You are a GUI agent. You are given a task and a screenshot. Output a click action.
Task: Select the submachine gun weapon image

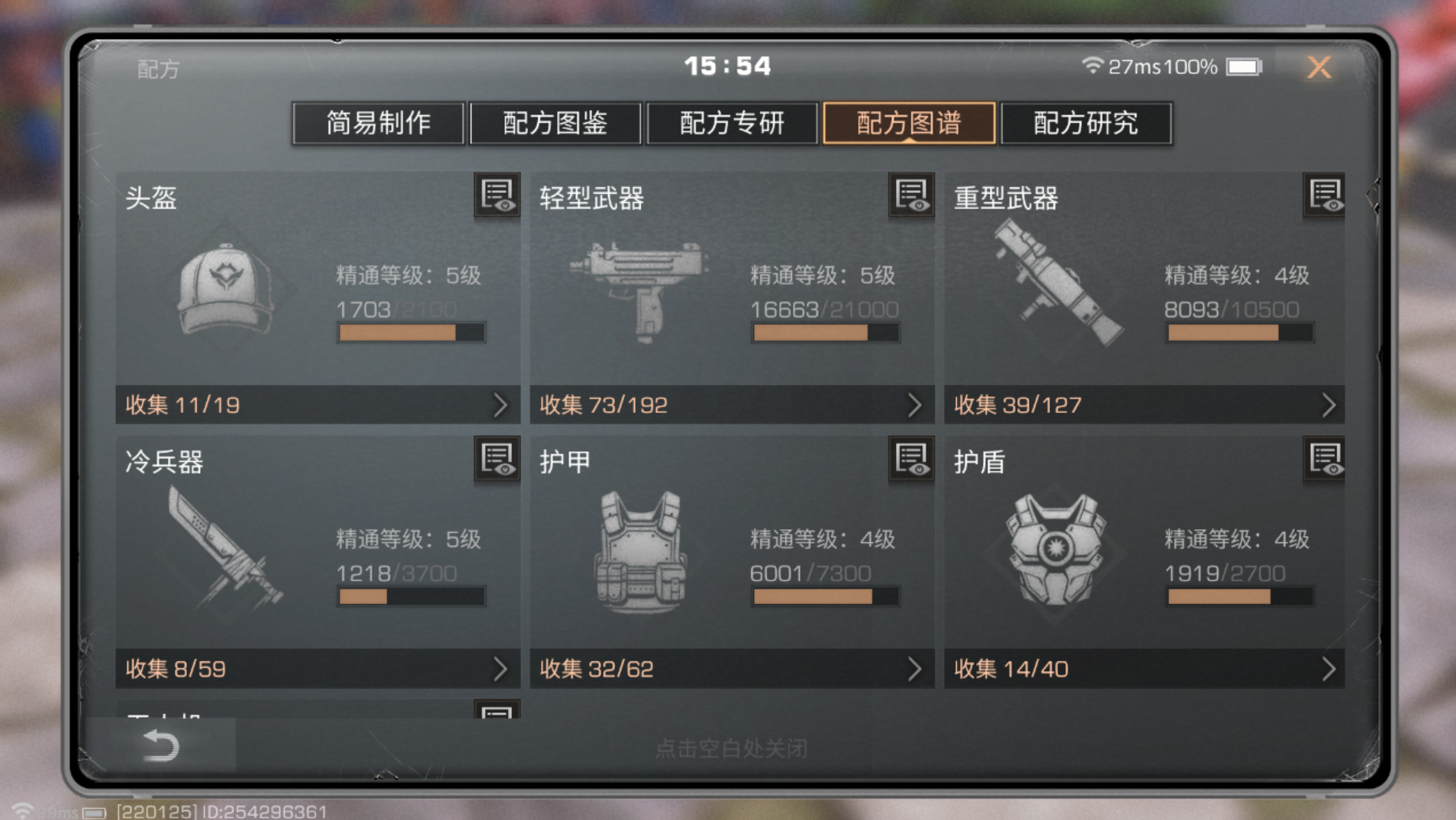click(x=639, y=290)
